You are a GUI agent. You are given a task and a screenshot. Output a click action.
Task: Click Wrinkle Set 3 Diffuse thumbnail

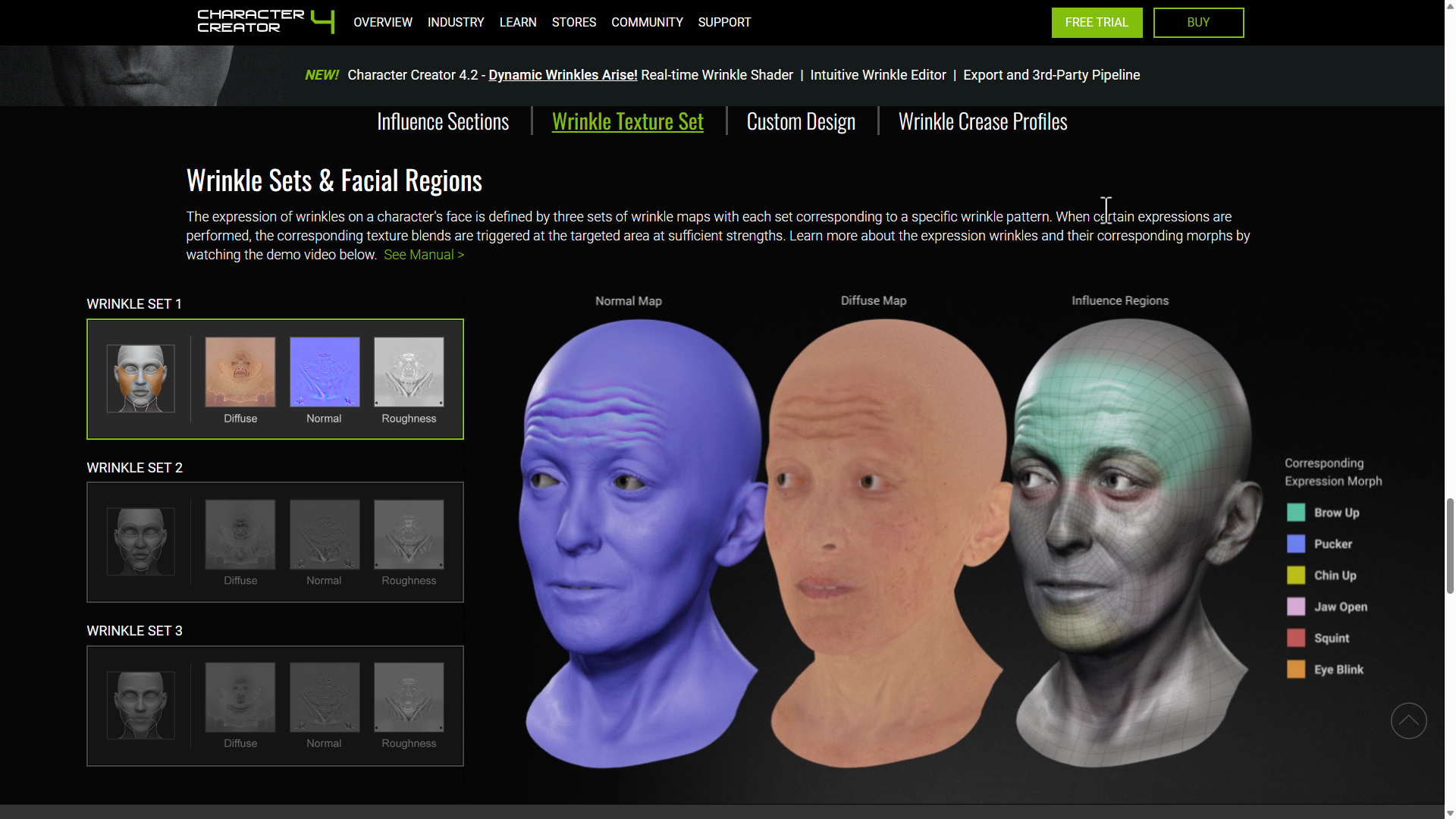pos(240,697)
